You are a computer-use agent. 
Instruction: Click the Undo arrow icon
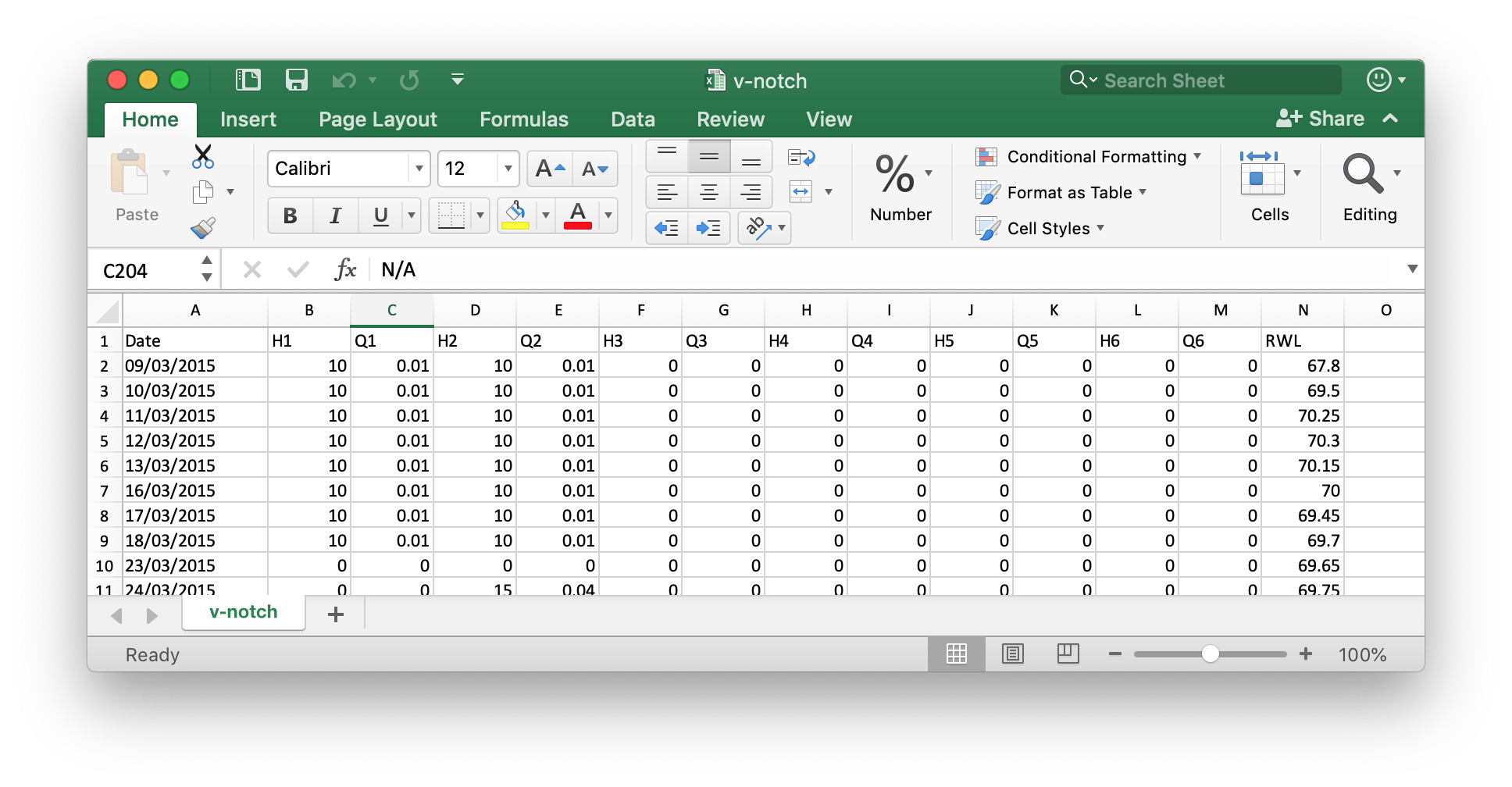click(344, 80)
